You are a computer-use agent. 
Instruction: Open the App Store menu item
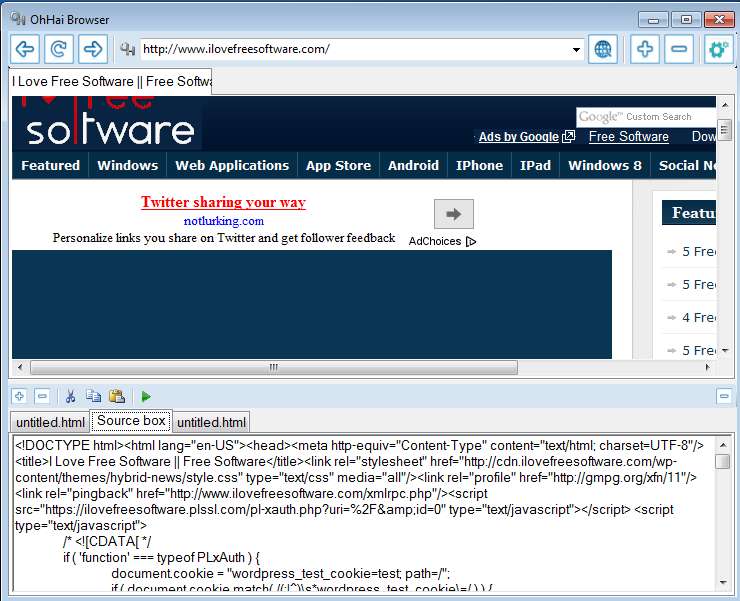tap(338, 165)
